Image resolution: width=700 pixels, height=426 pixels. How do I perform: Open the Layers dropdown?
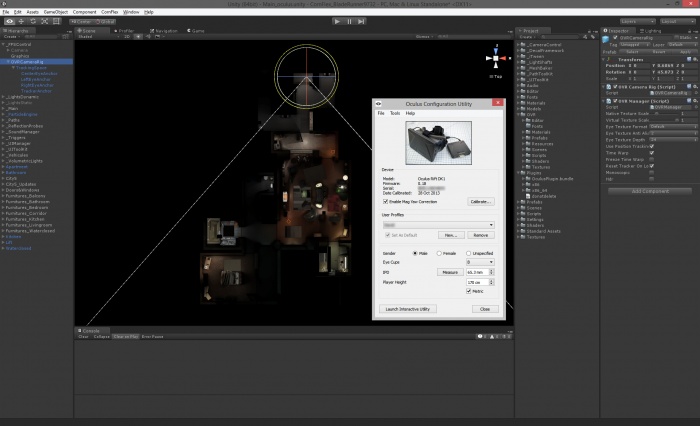click(x=636, y=20)
